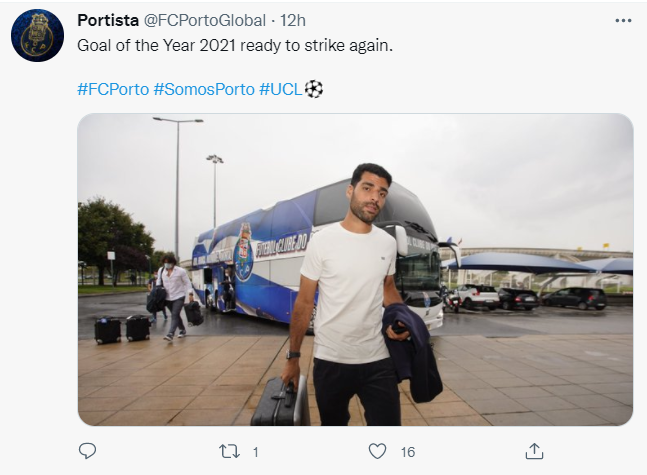Click the masked person walking in photo
The width and height of the screenshot is (647, 475).
click(x=176, y=293)
